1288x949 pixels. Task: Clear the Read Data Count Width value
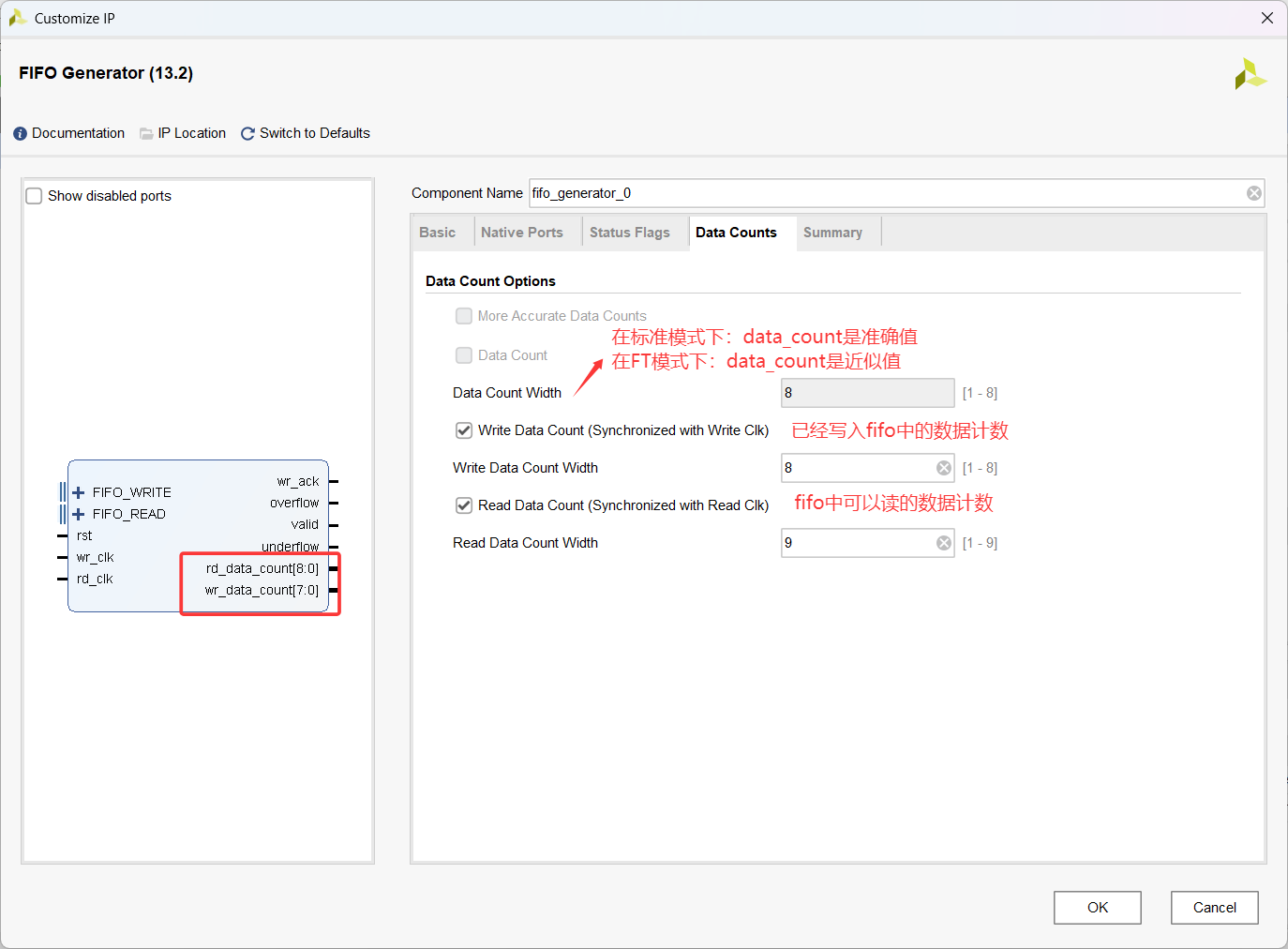coord(944,543)
